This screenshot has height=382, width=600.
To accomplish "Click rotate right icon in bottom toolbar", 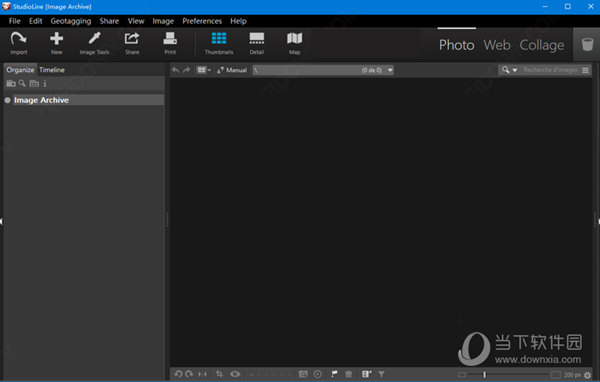I will point(189,374).
